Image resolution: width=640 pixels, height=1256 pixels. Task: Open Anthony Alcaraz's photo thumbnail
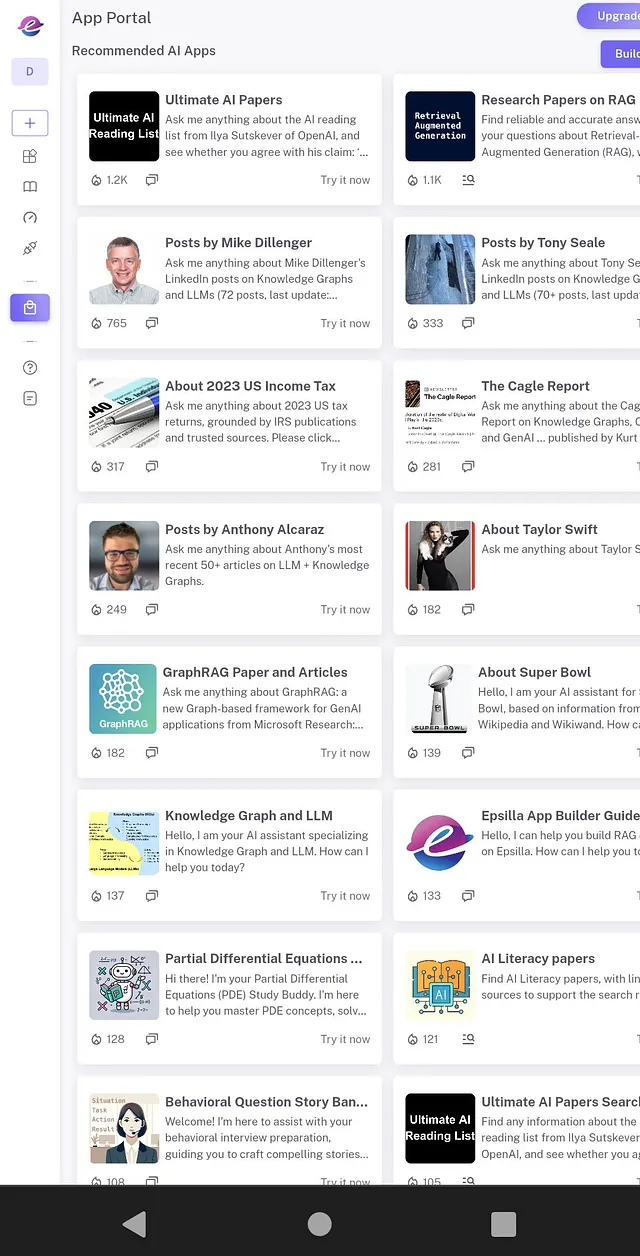(x=124, y=555)
